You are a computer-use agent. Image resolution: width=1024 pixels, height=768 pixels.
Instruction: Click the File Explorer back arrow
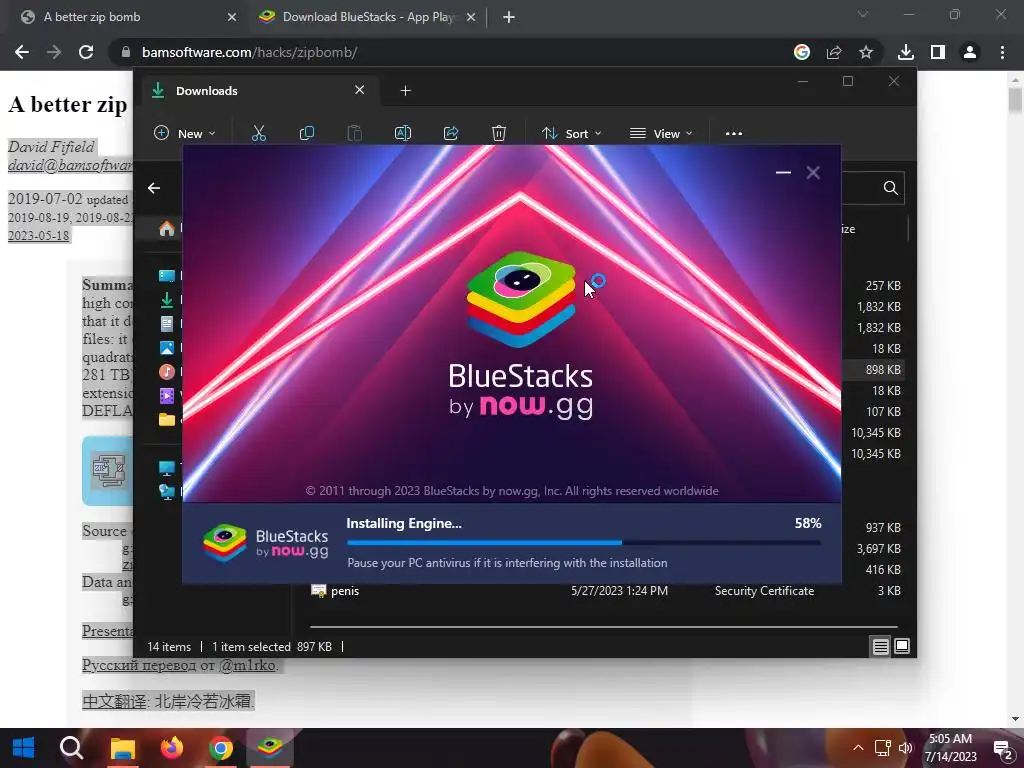(154, 188)
